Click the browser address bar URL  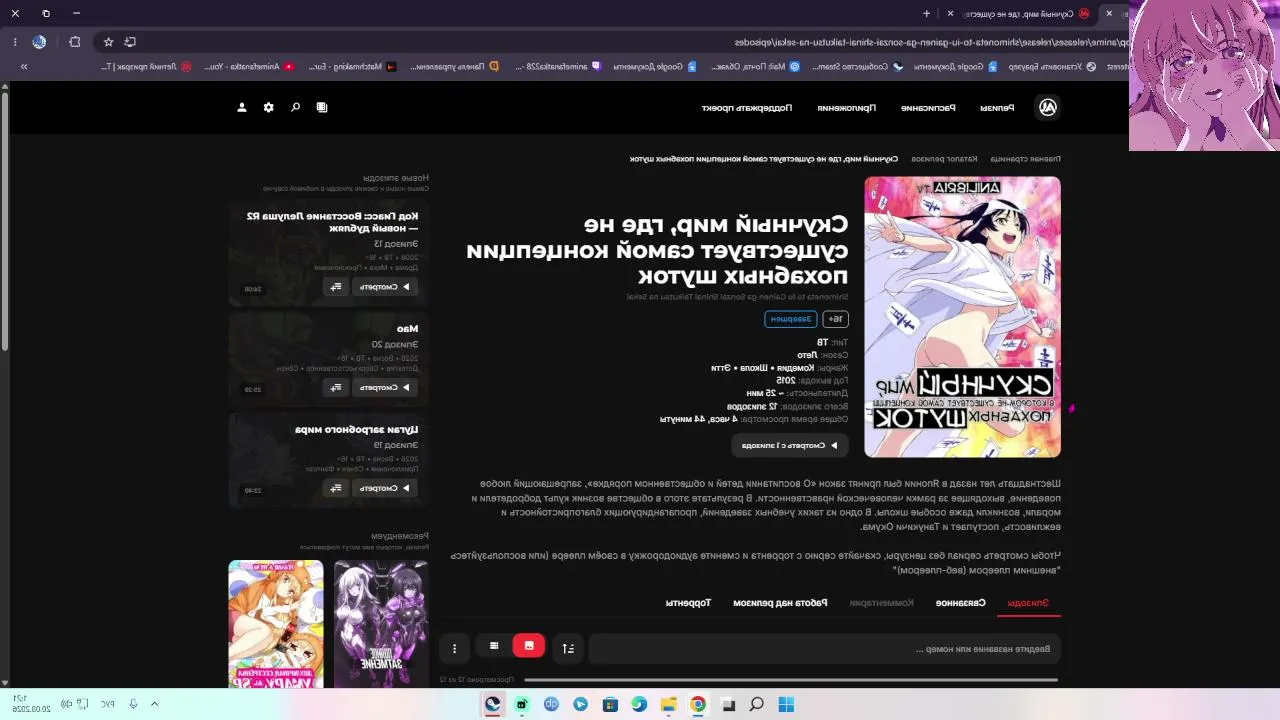coord(932,42)
